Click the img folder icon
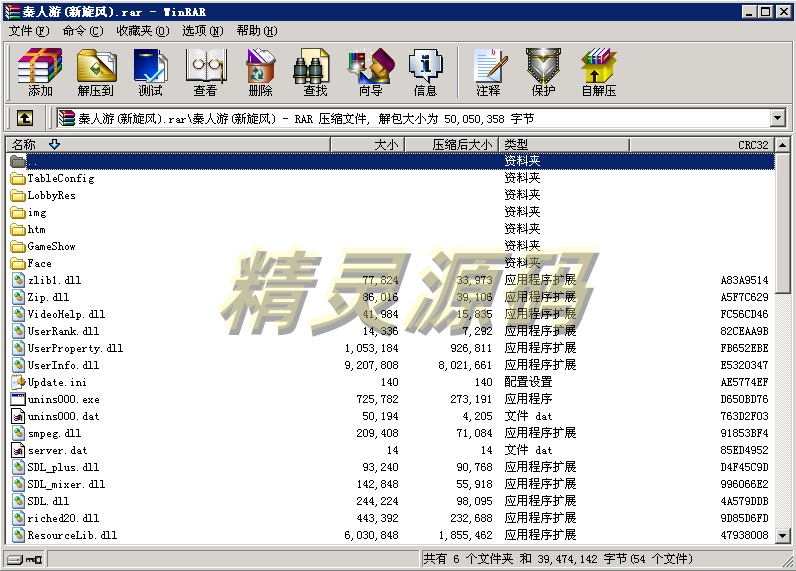Viewport: 796px width, 571px height. [x=18, y=213]
